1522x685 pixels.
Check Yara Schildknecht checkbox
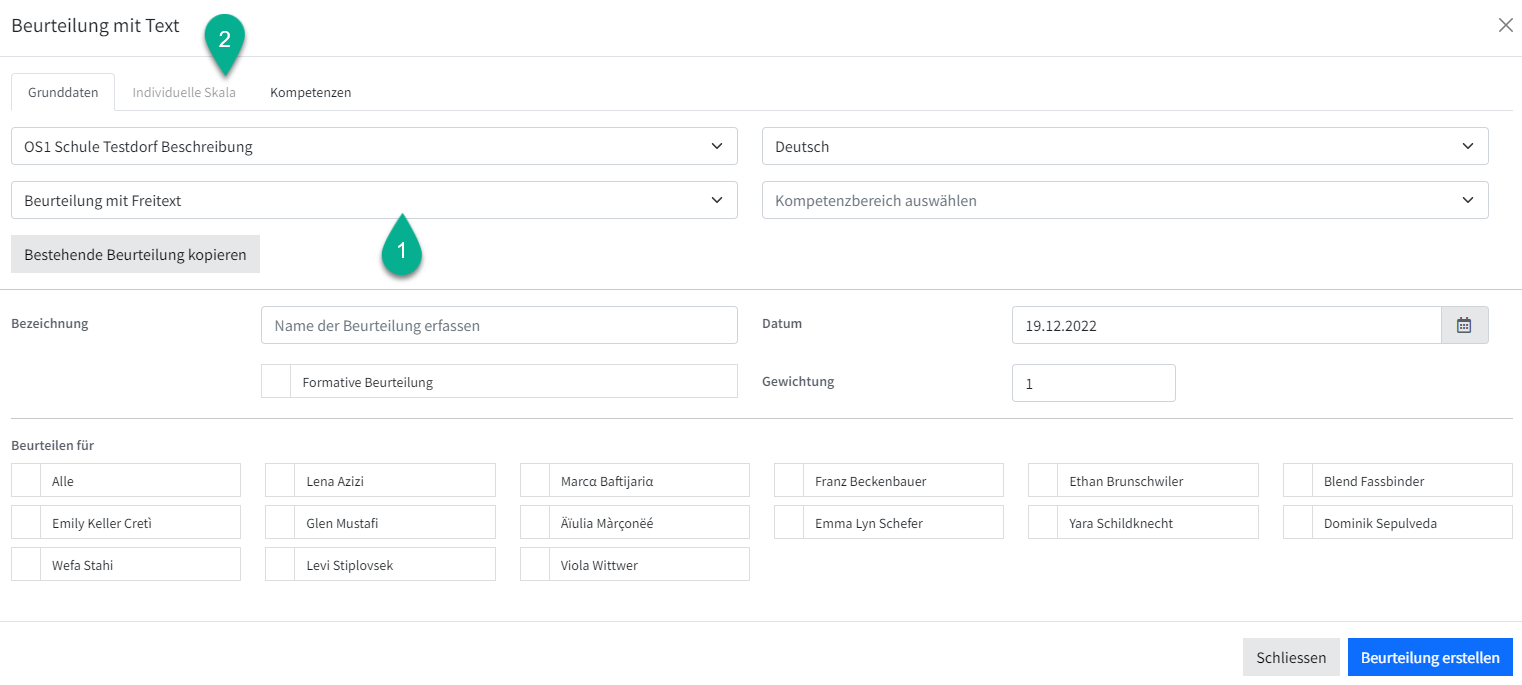pyautogui.click(x=1043, y=522)
